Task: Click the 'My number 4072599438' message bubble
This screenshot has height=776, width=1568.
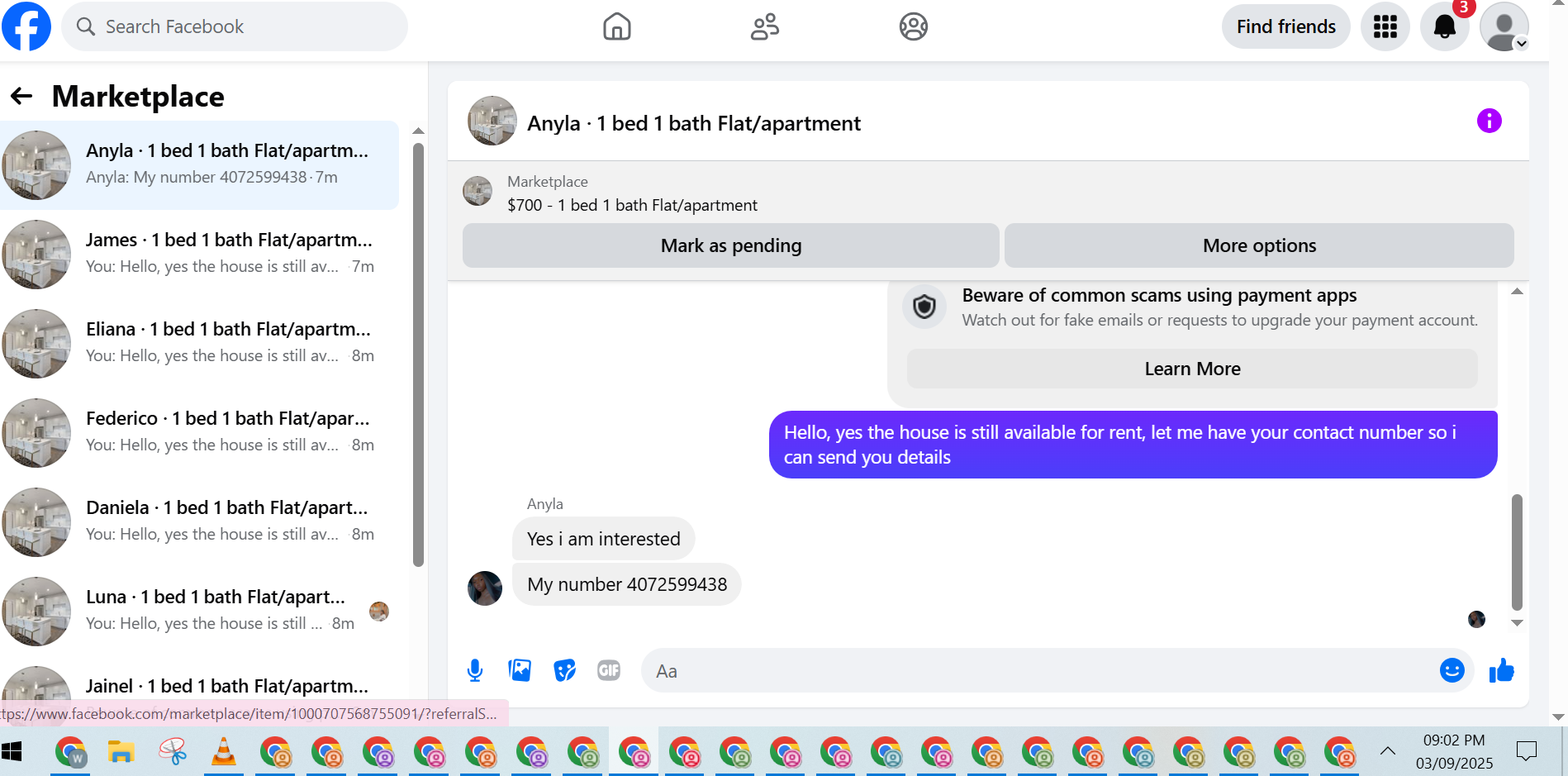Action: click(x=627, y=584)
